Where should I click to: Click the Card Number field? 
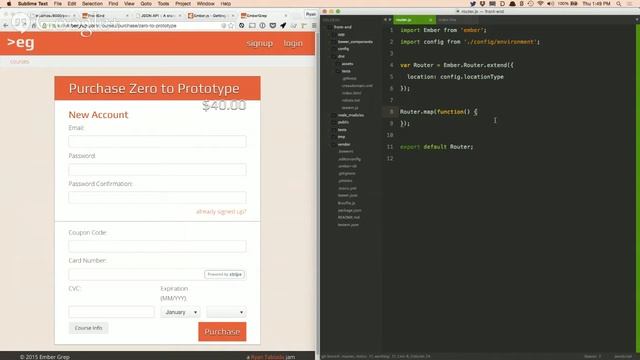157,274
